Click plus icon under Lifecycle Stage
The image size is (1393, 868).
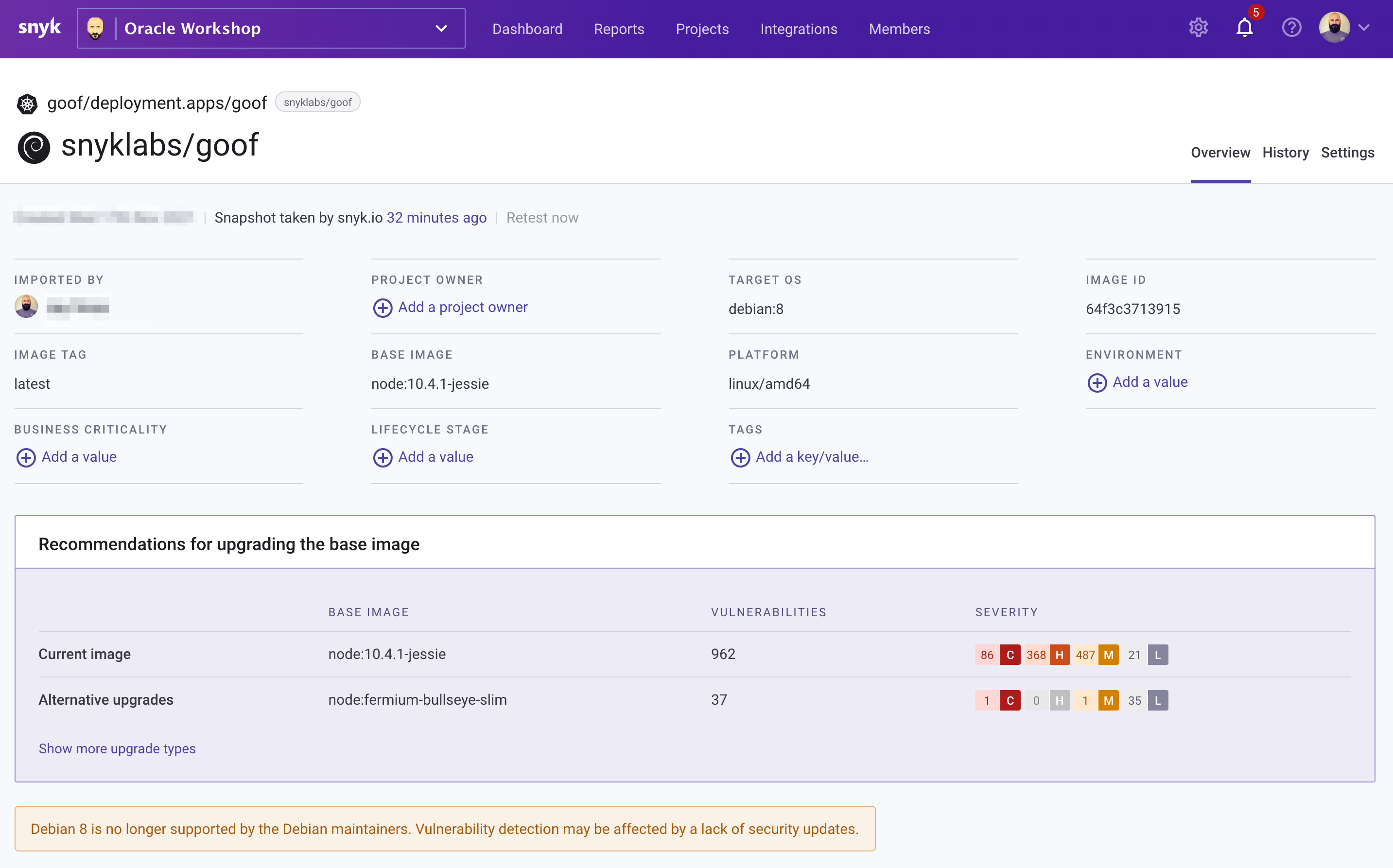click(383, 457)
